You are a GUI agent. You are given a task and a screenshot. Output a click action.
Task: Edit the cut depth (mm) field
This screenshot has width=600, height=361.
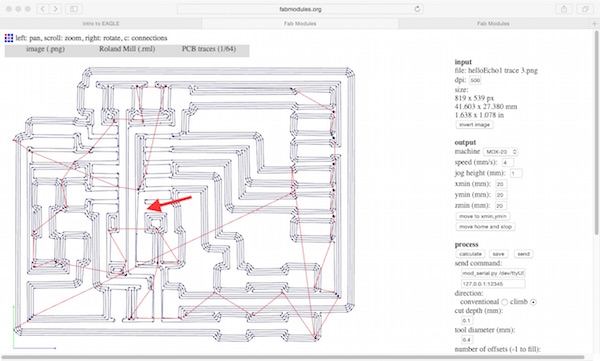[x=467, y=320]
